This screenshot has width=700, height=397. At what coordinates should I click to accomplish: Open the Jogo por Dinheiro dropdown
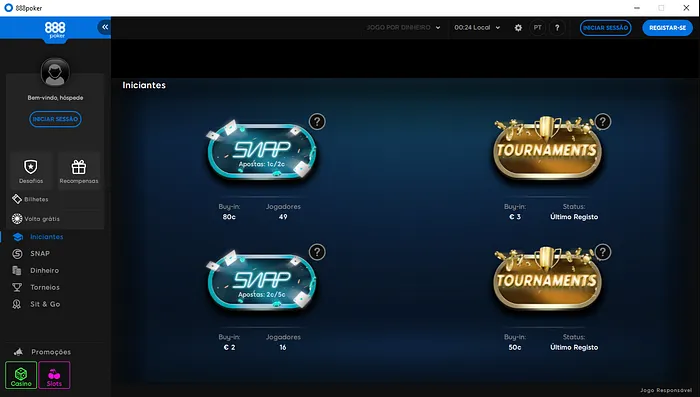pyautogui.click(x=403, y=28)
